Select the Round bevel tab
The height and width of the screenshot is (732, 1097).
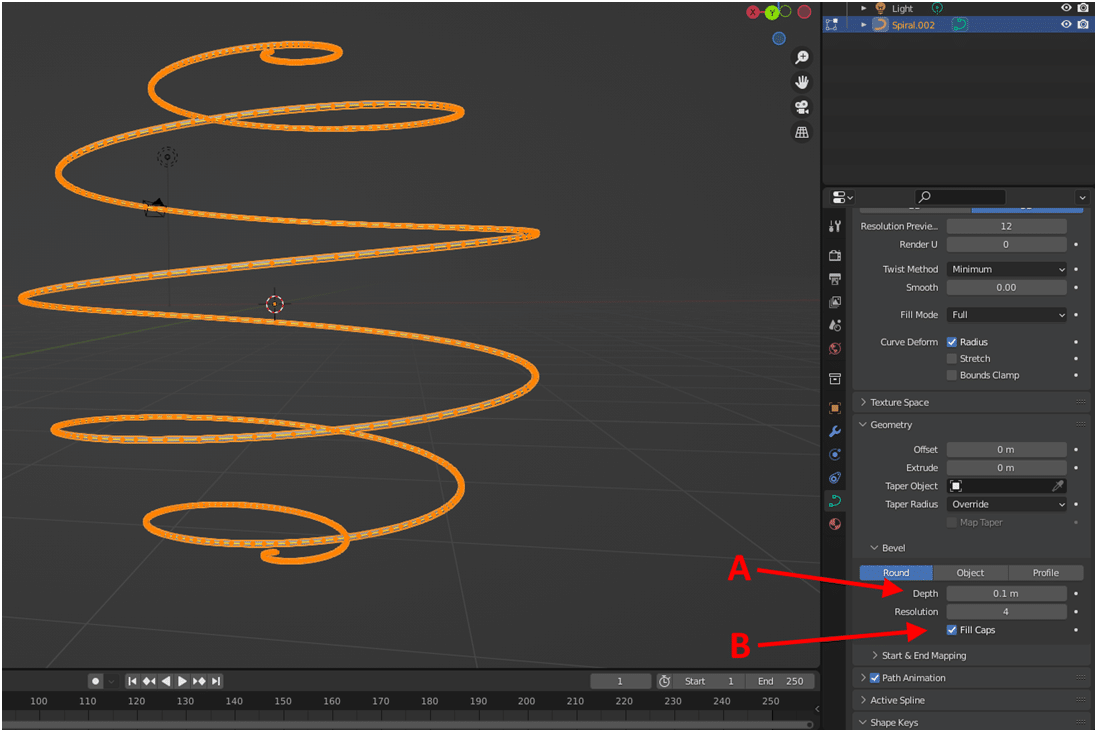[x=896, y=572]
